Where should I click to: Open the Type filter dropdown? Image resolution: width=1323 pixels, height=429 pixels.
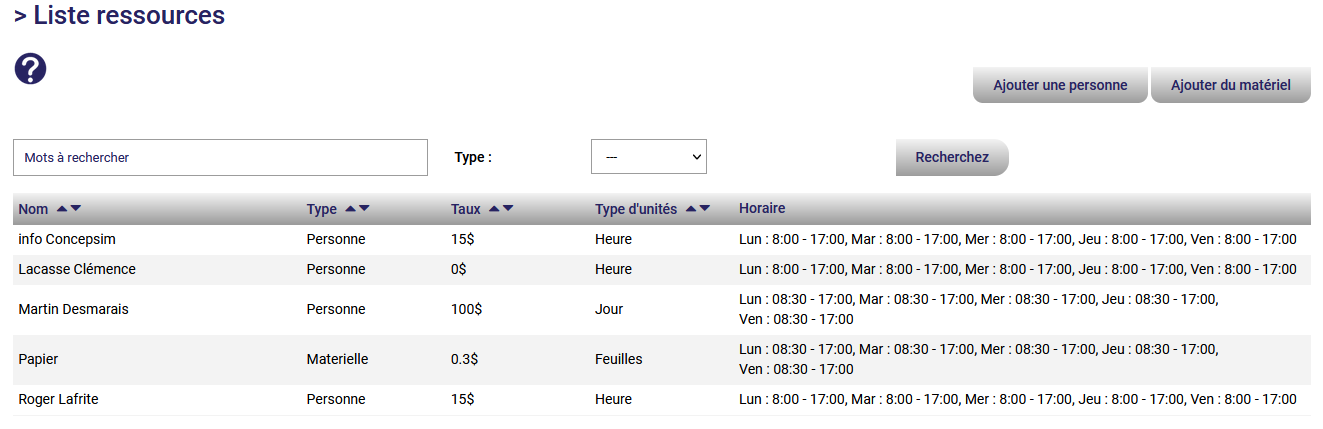648,157
